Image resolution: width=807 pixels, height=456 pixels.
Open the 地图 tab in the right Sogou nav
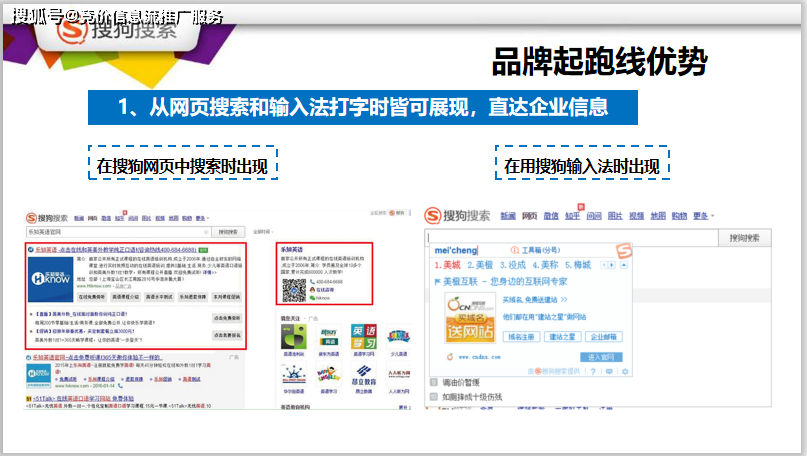658,216
